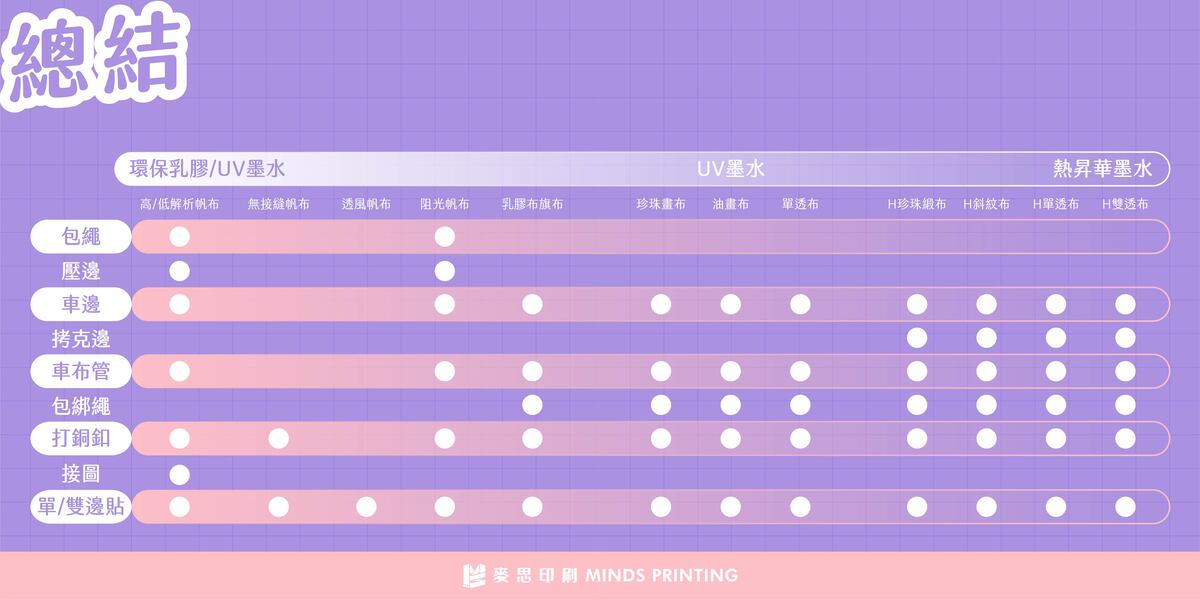Image resolution: width=1200 pixels, height=600 pixels.
Task: Select the 無接縫帆布 column header
Action: (278, 204)
